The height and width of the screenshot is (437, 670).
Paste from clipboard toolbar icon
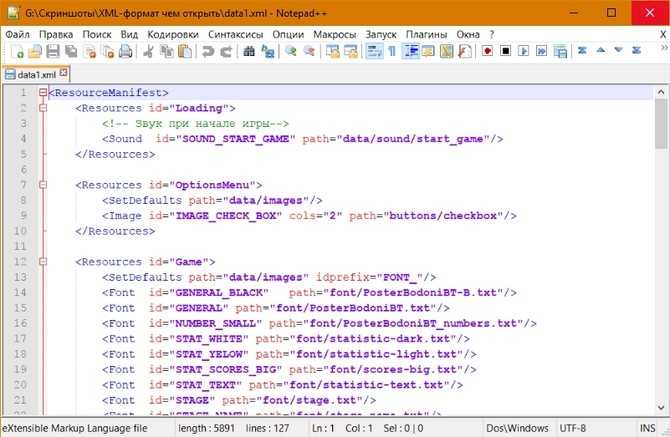pos(185,52)
